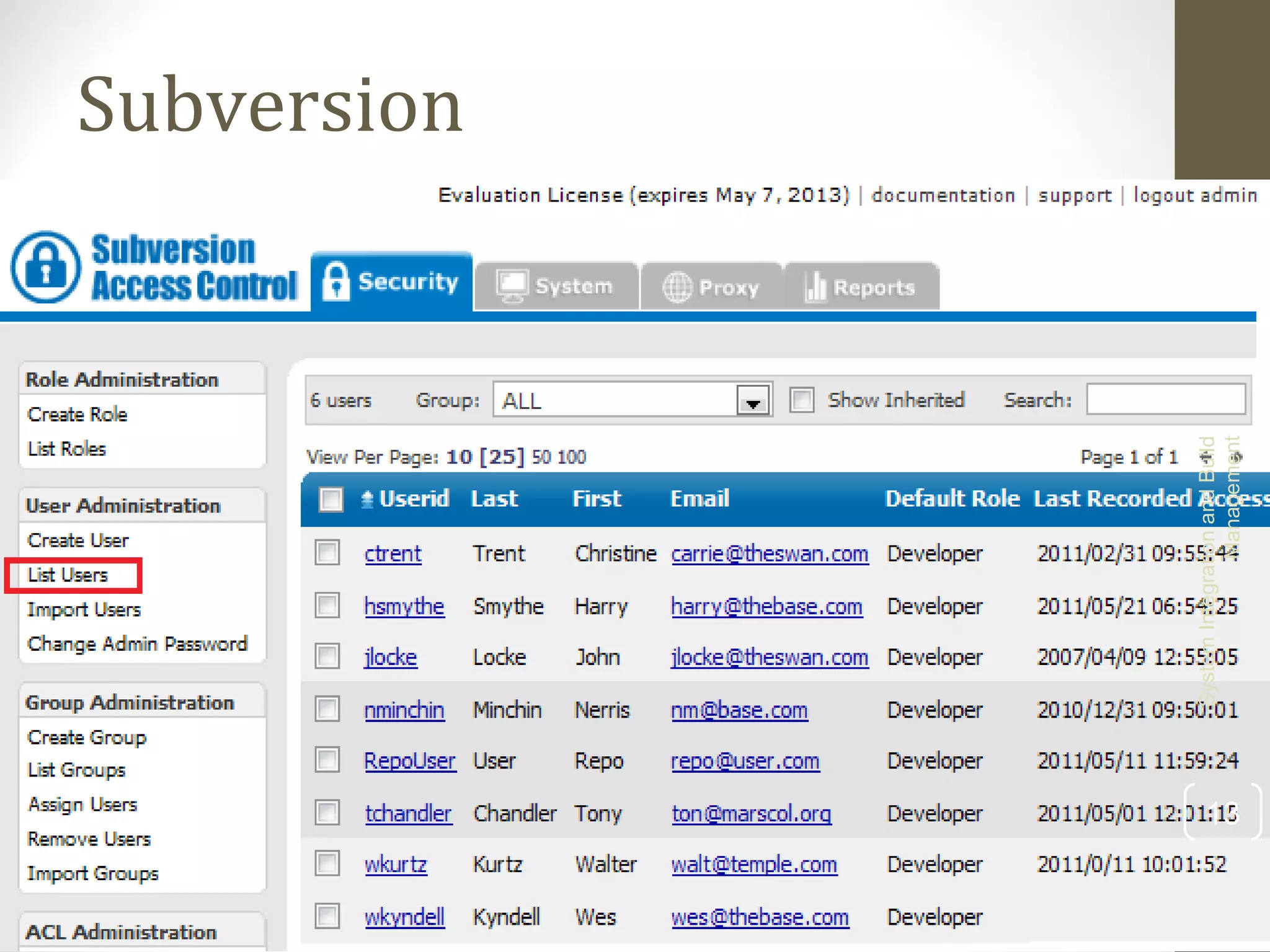Screen dimensions: 1270x952
Task: Set view per page to 100
Action: click(571, 457)
